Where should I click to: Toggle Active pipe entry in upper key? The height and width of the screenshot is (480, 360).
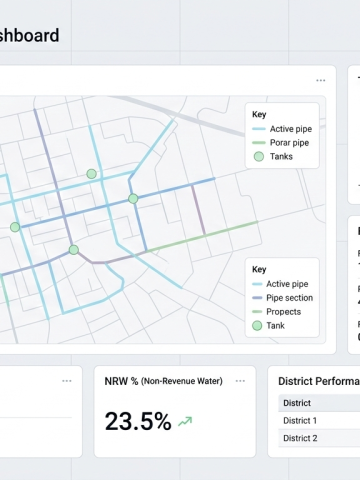coord(282,129)
